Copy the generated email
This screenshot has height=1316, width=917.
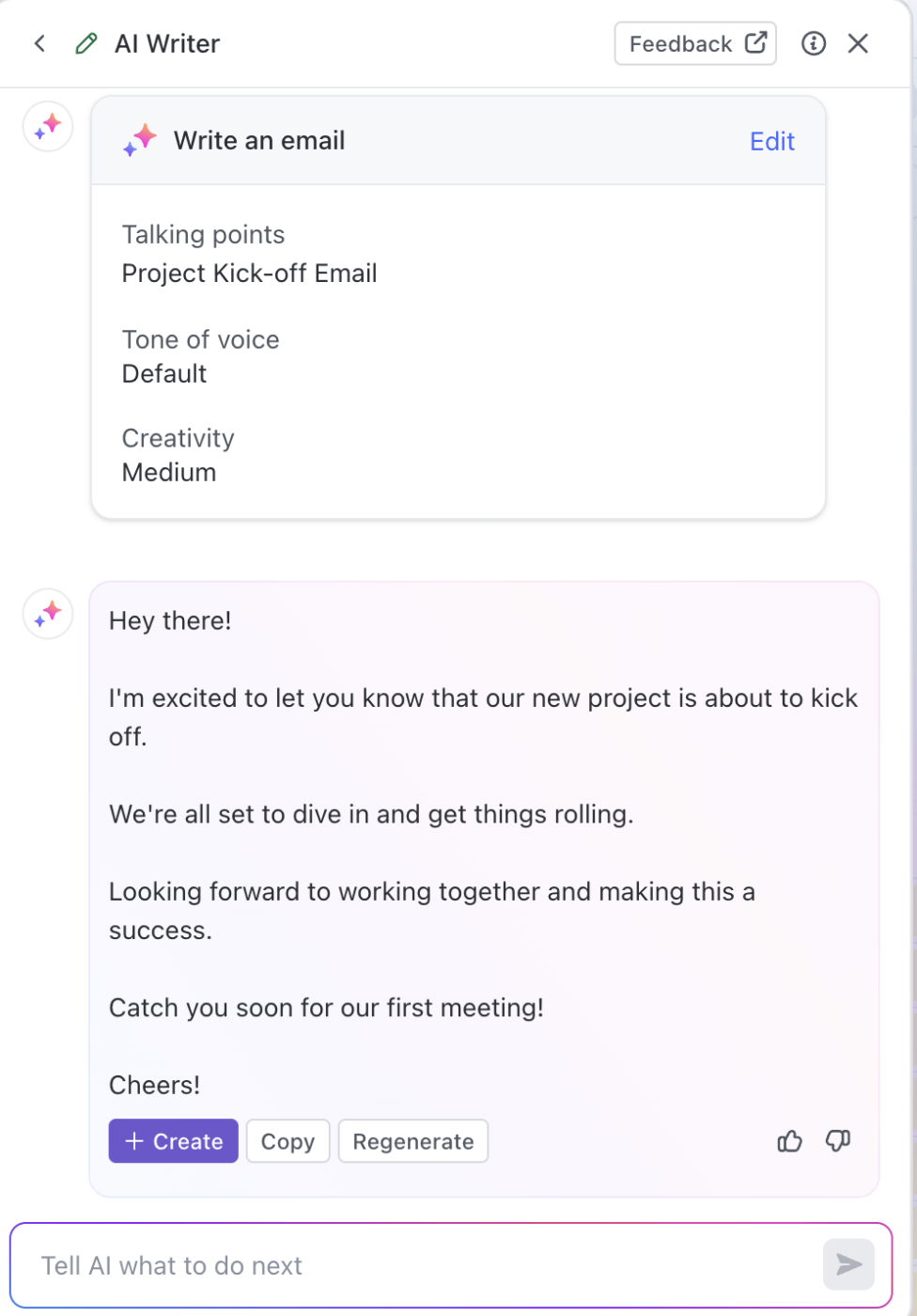click(288, 1141)
